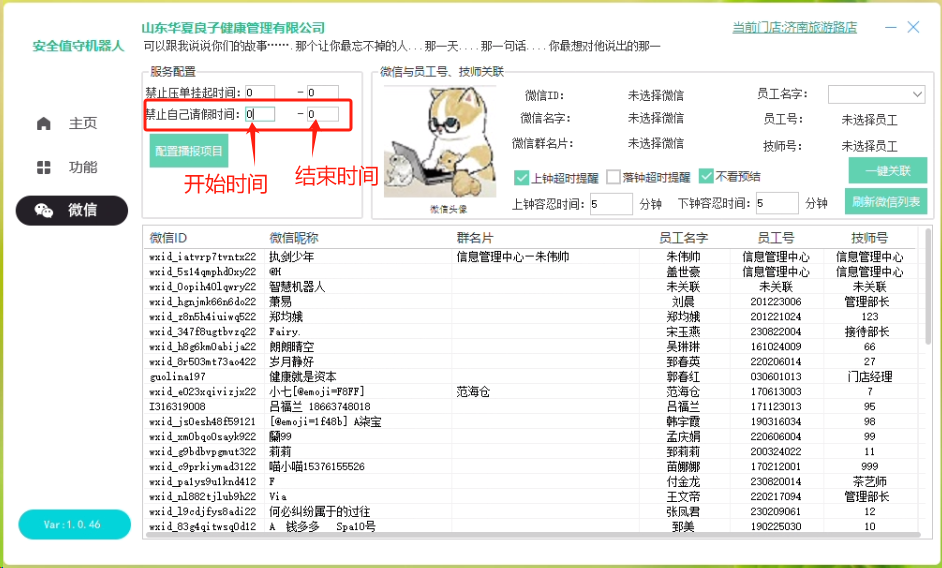
Task: Click the home icon beside 主页
Action: pyautogui.click(x=43, y=123)
